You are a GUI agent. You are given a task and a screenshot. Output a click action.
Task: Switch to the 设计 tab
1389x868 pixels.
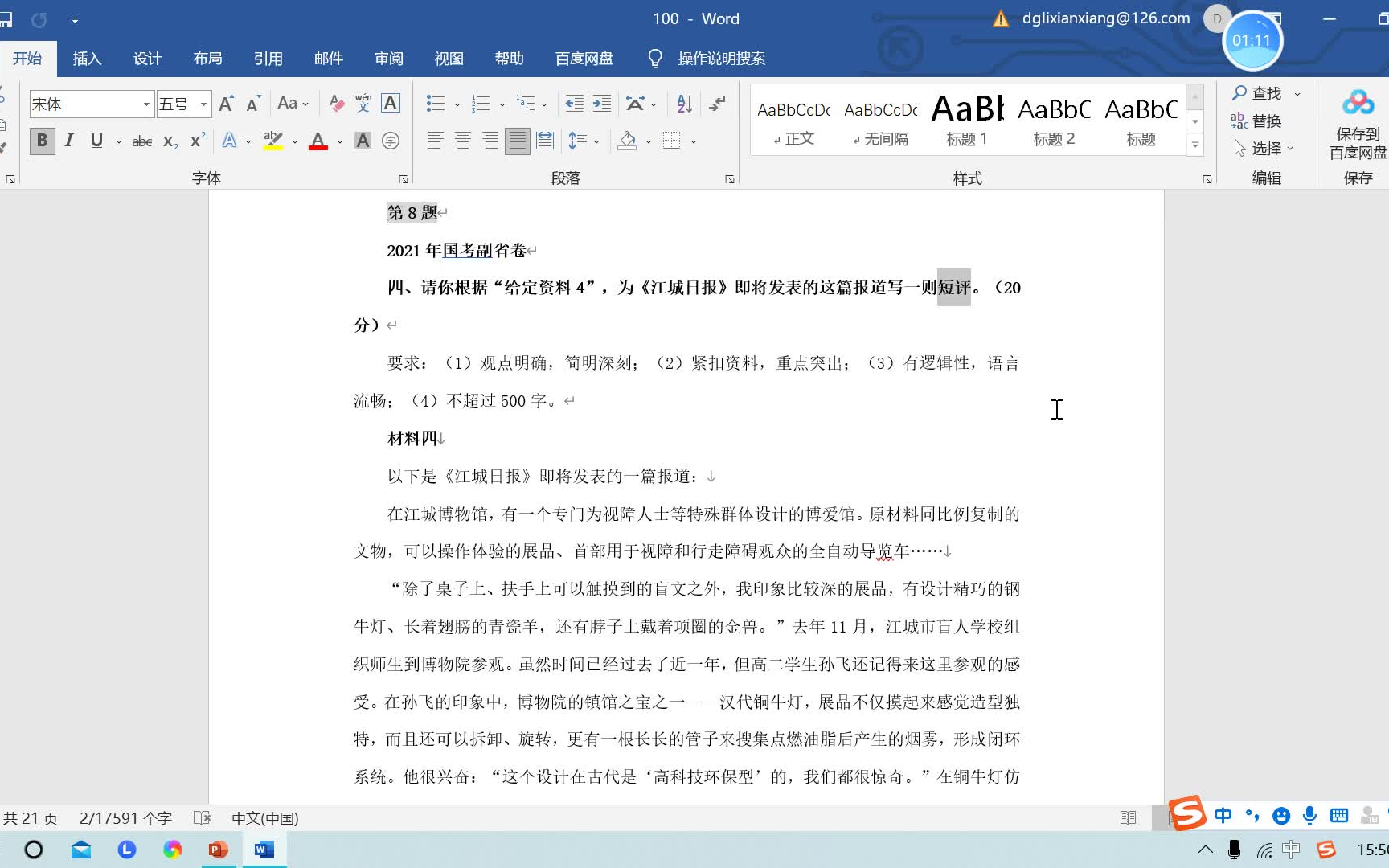(147, 59)
